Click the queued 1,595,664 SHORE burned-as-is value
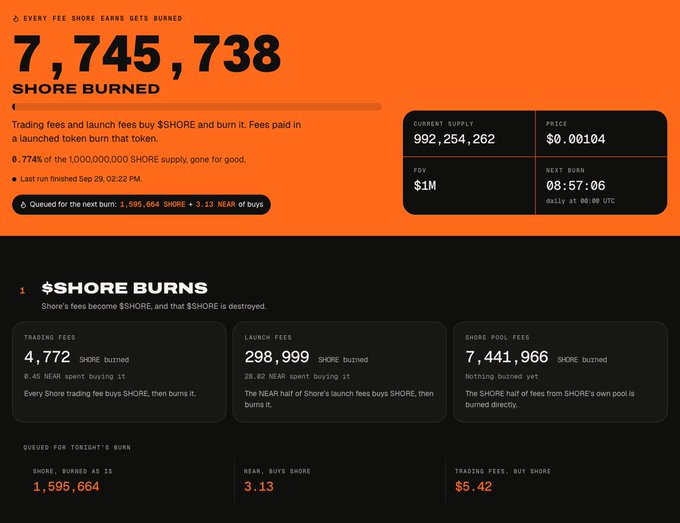 point(66,487)
